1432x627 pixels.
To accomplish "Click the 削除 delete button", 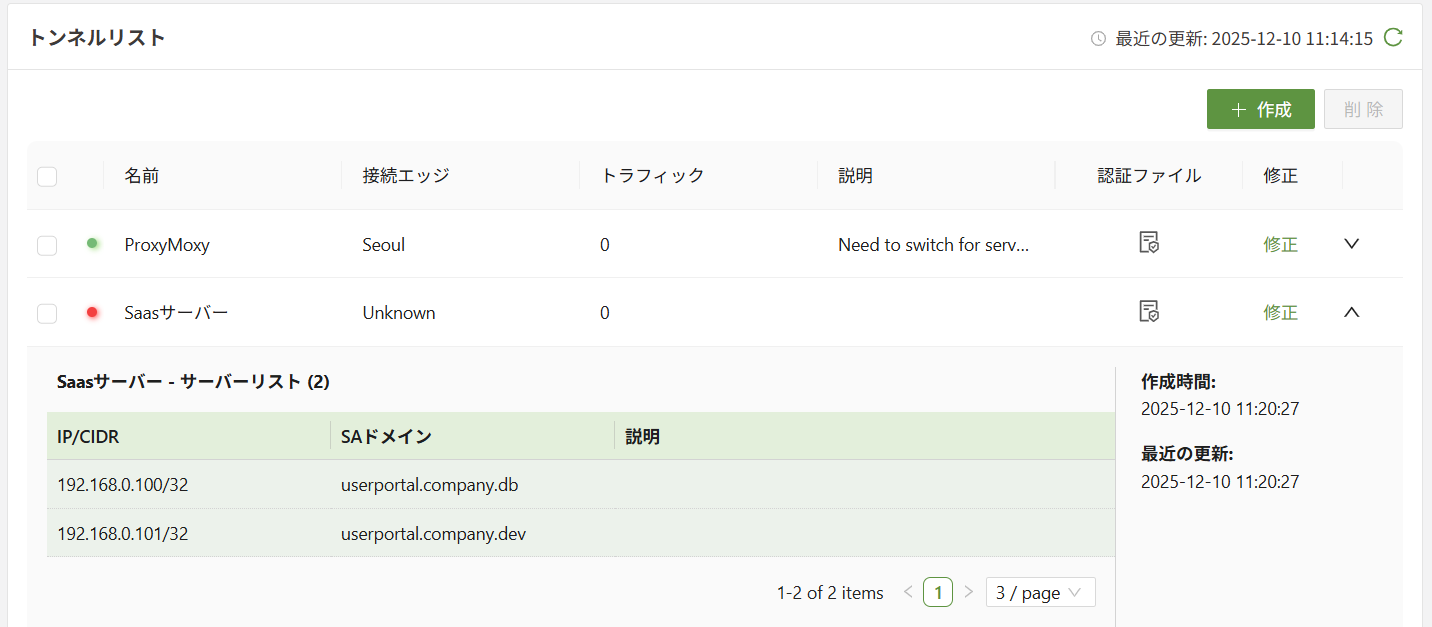I will (x=1363, y=109).
